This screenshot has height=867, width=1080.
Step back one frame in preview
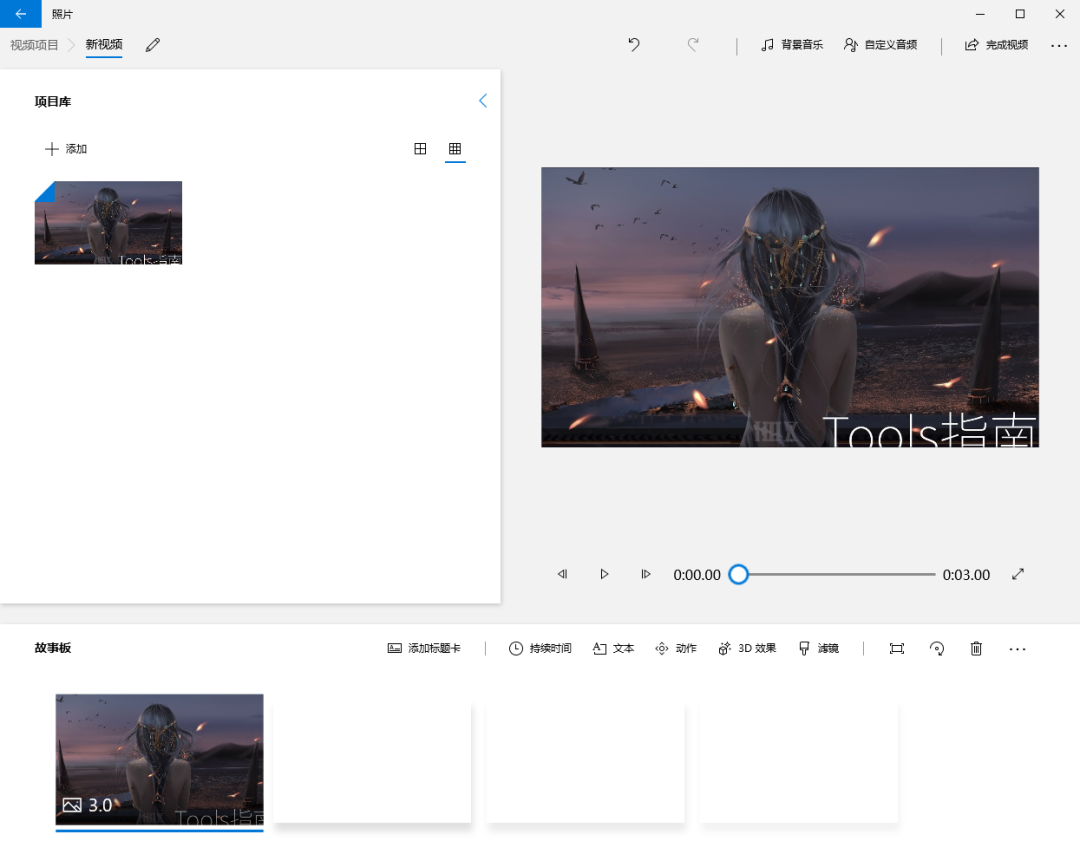click(x=563, y=574)
